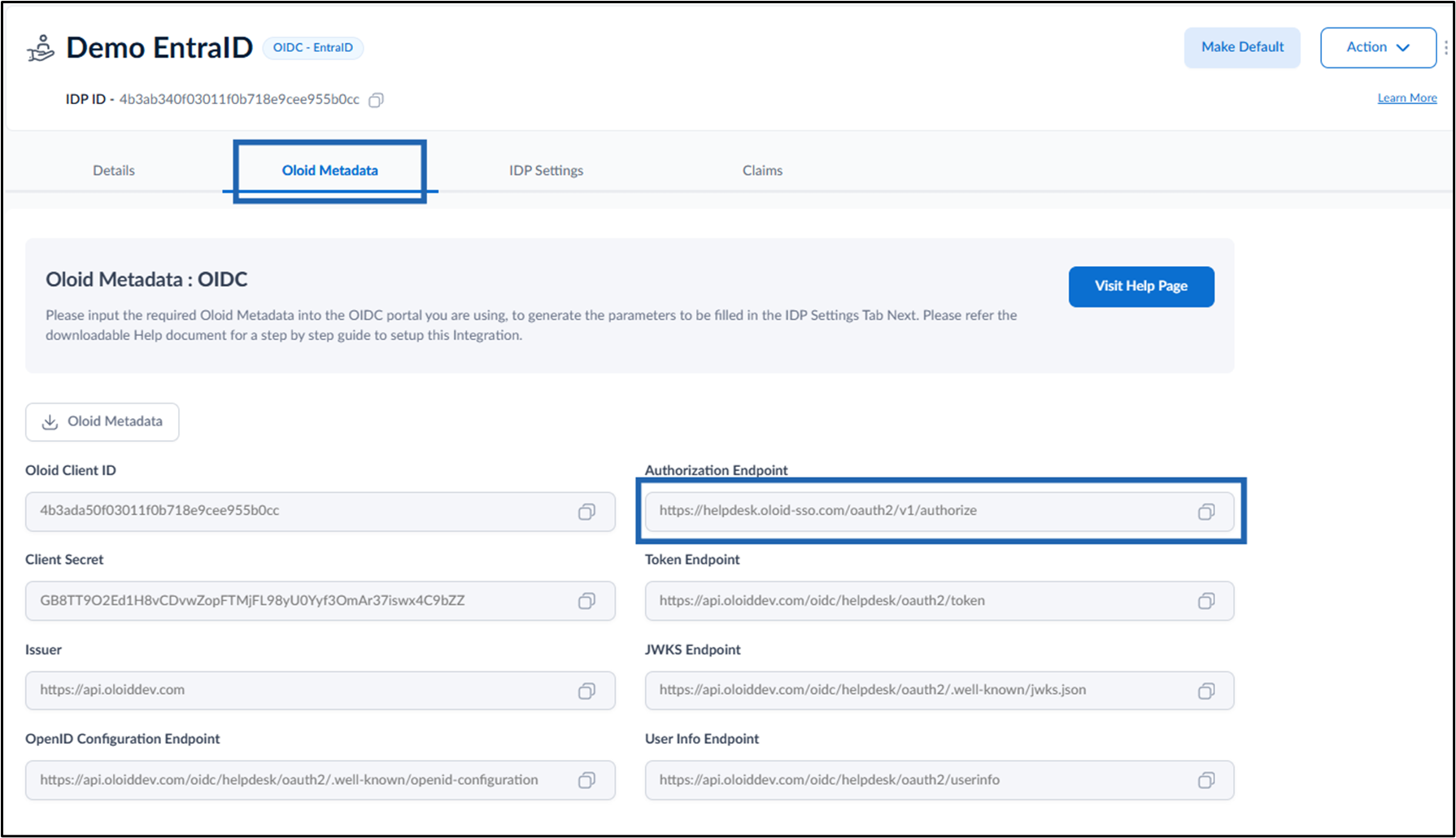Viewport: 1456px width, 838px height.
Task: Click Make Default button
Action: click(x=1242, y=47)
